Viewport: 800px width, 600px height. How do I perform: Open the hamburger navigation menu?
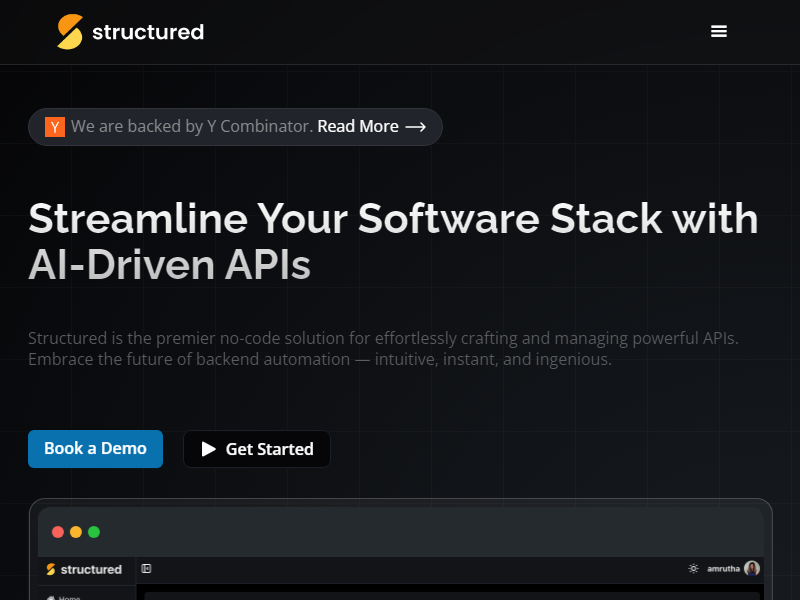[719, 32]
